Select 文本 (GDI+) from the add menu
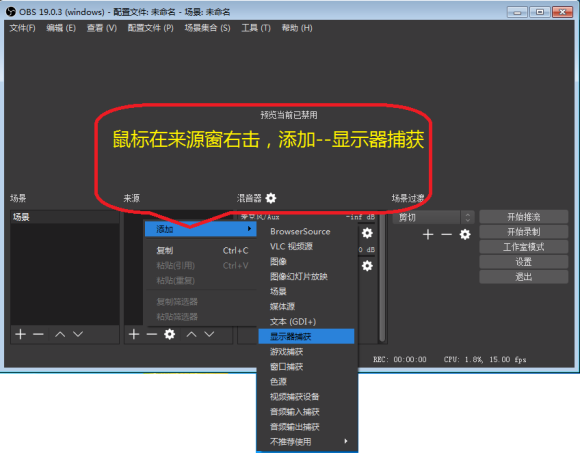The height and width of the screenshot is (453, 580). 306,321
